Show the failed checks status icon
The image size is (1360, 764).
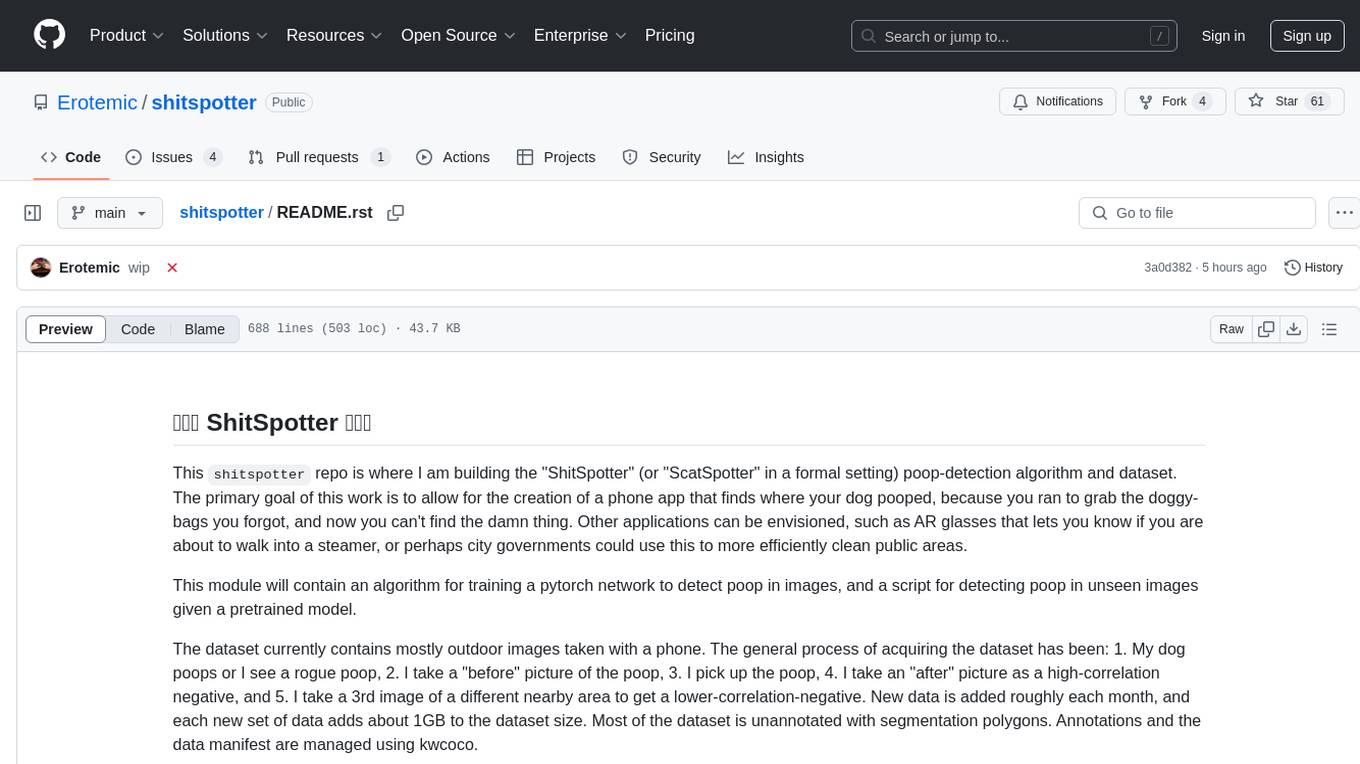tap(172, 268)
